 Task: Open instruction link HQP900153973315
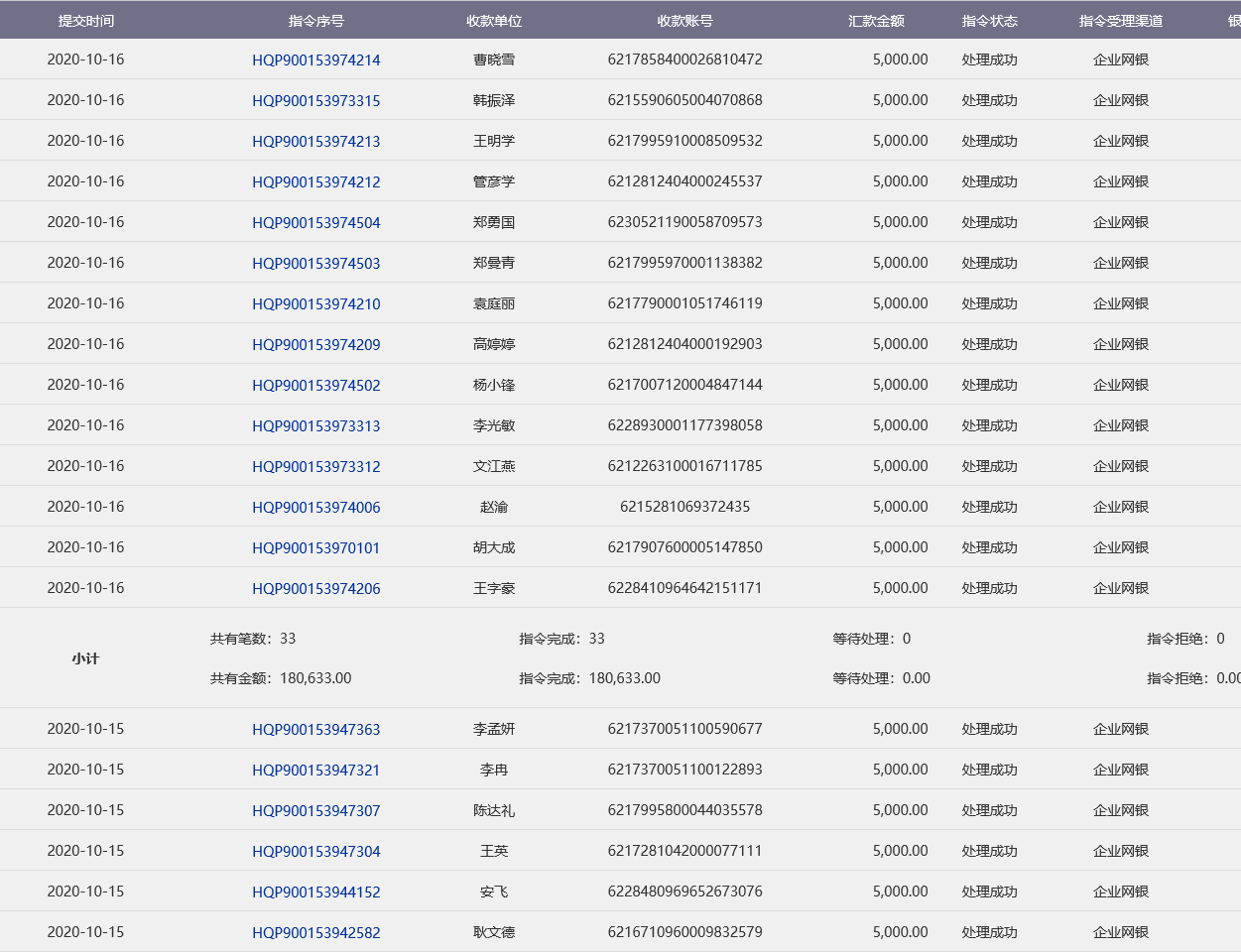315,101
